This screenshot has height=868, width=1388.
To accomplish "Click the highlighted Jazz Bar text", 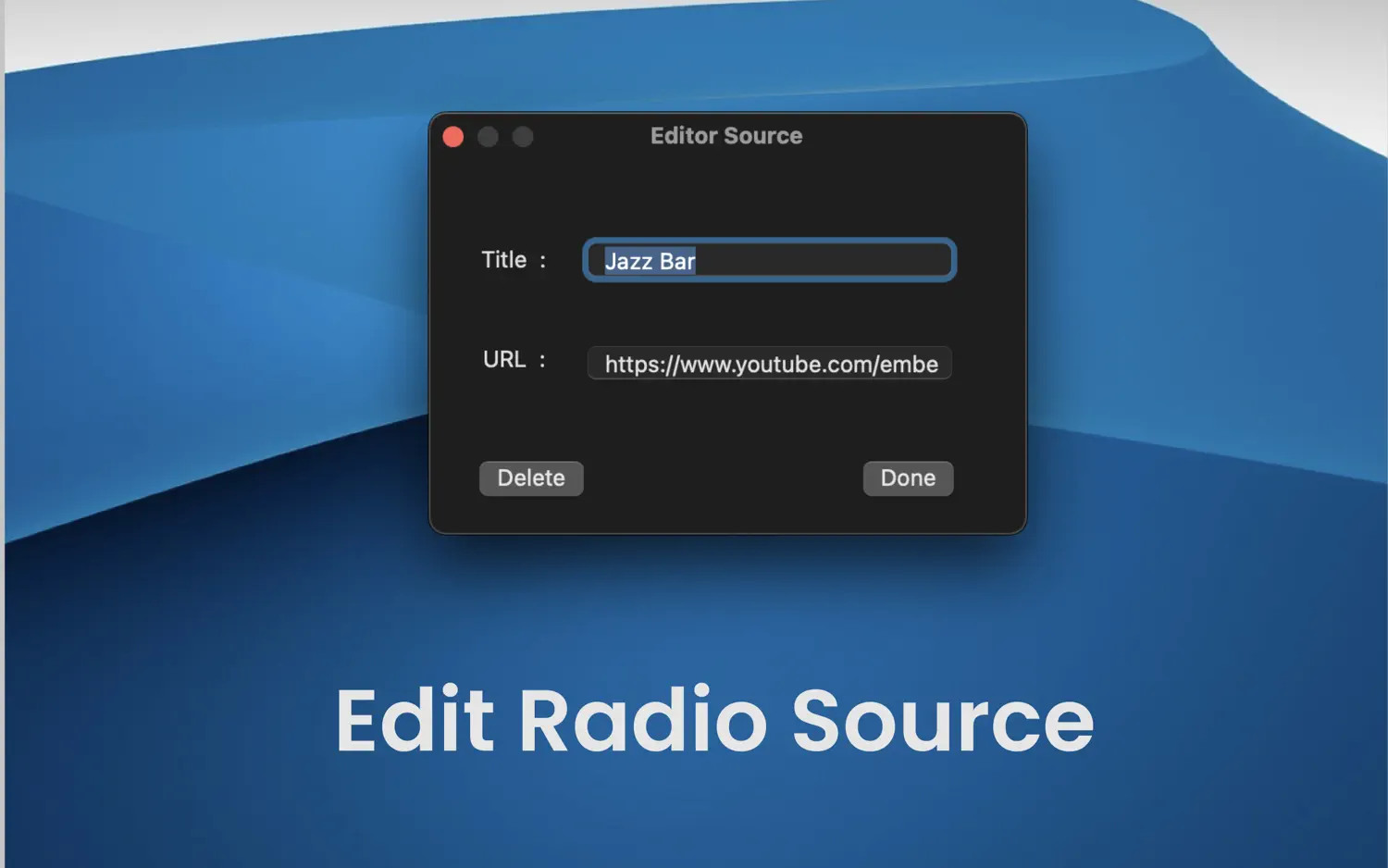I will (650, 262).
